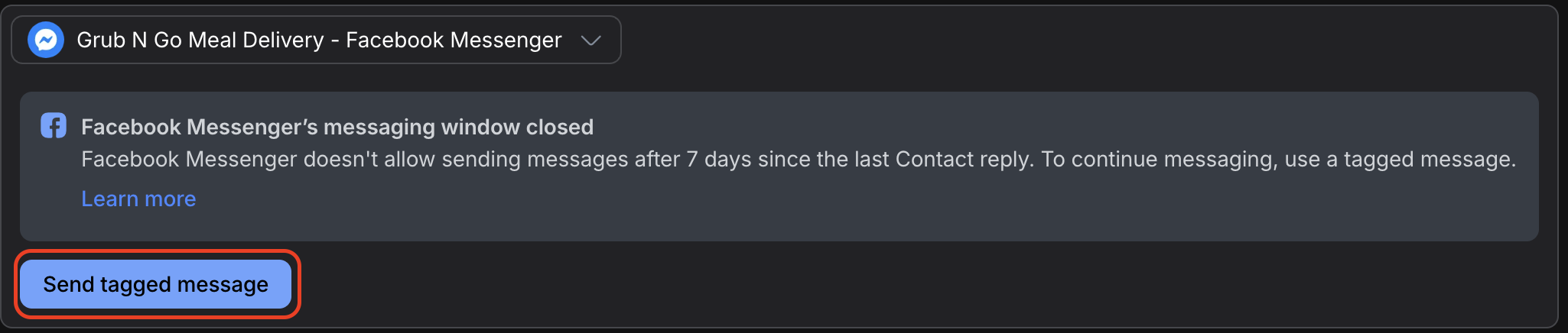Open the Grub N Go Meal Delivery dropdown

(316, 40)
